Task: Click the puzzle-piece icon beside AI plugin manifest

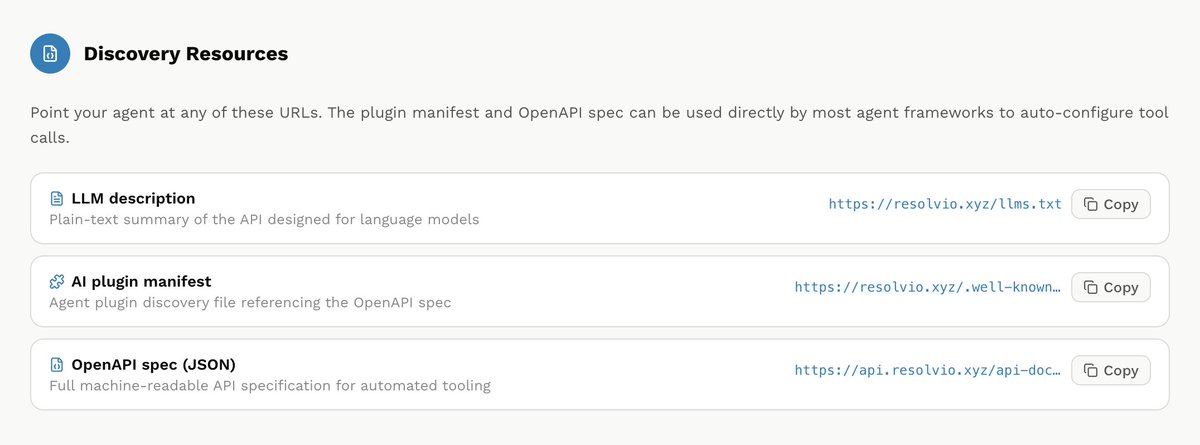Action: pyautogui.click(x=57, y=282)
